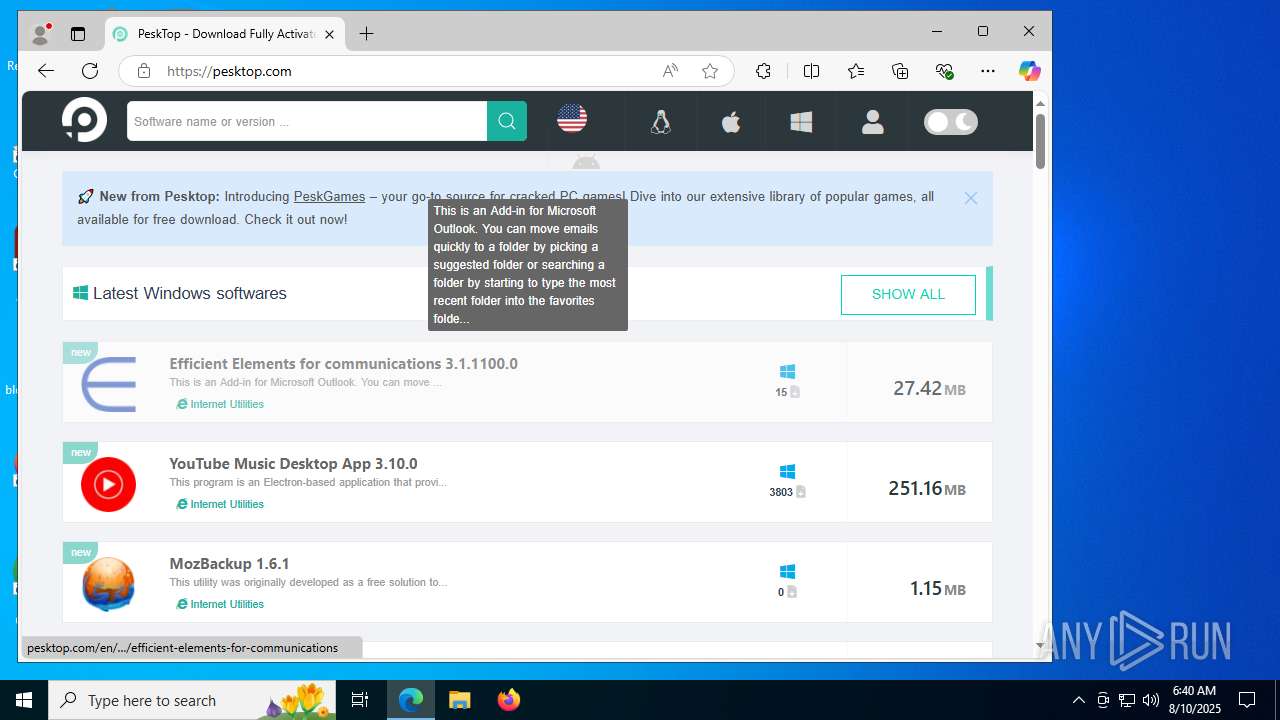This screenshot has height=720, width=1280.
Task: Add page to favorites star
Action: [x=710, y=71]
